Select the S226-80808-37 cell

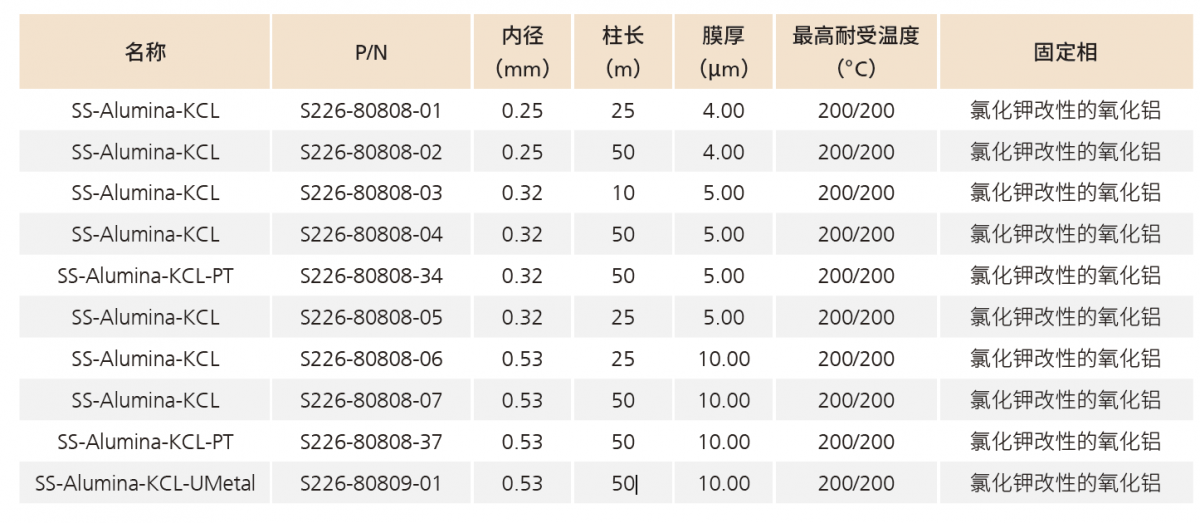371,442
